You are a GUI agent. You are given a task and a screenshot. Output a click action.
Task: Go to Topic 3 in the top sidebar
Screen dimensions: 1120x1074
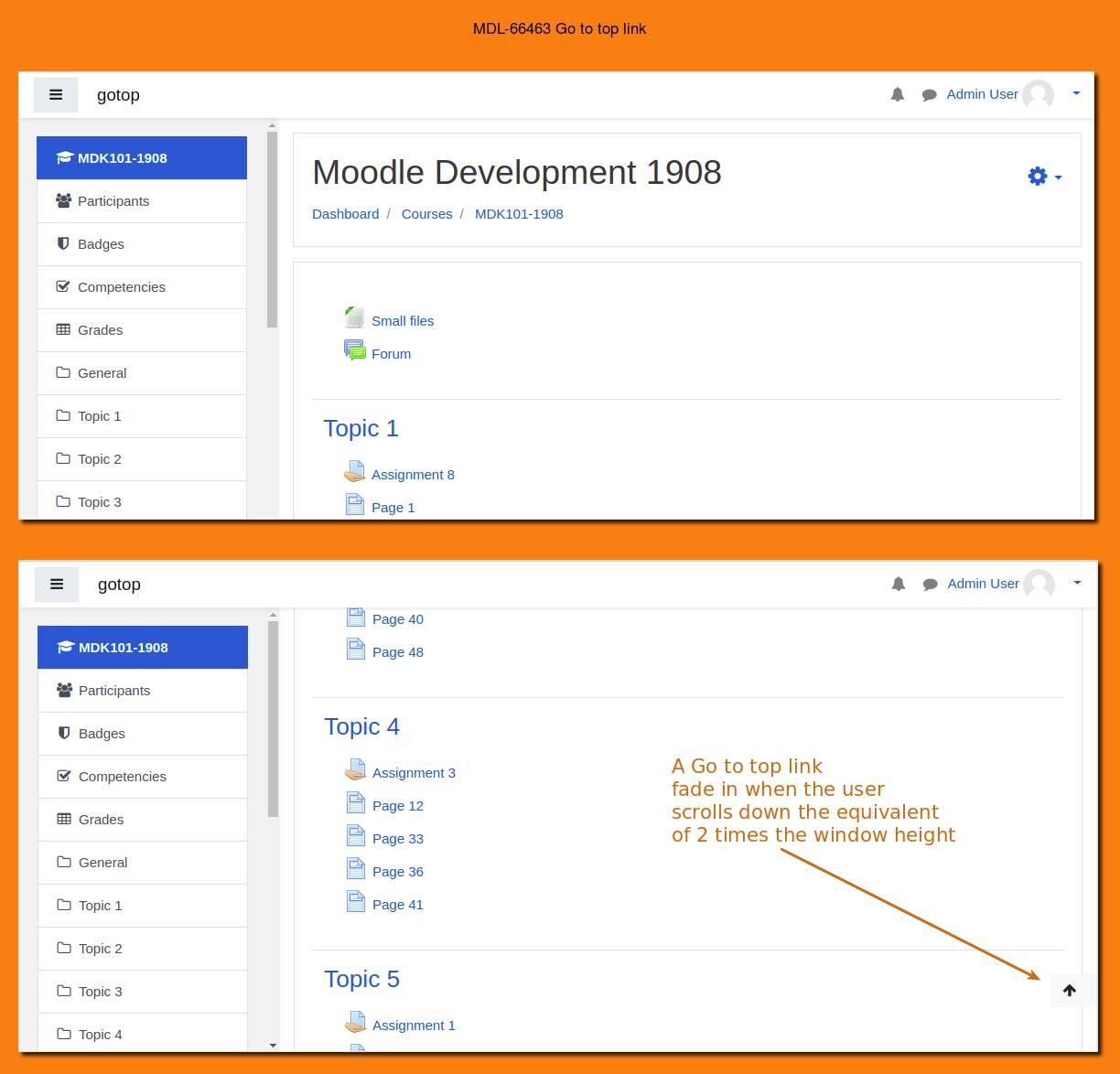[x=142, y=500]
